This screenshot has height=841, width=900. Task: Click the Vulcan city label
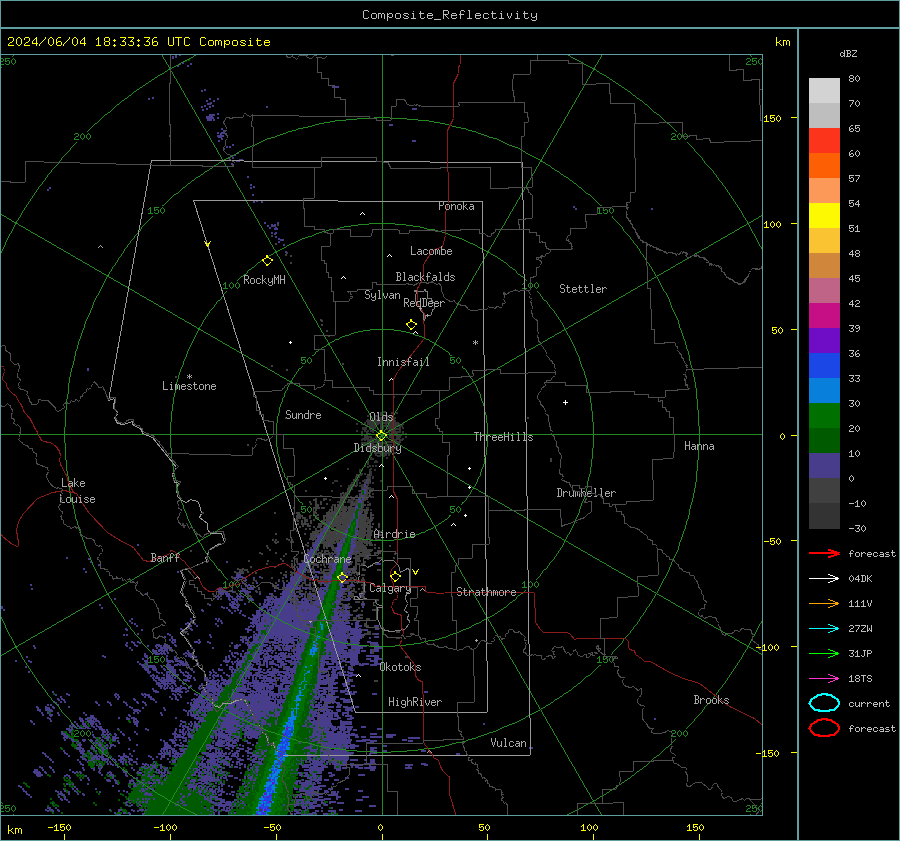(509, 743)
